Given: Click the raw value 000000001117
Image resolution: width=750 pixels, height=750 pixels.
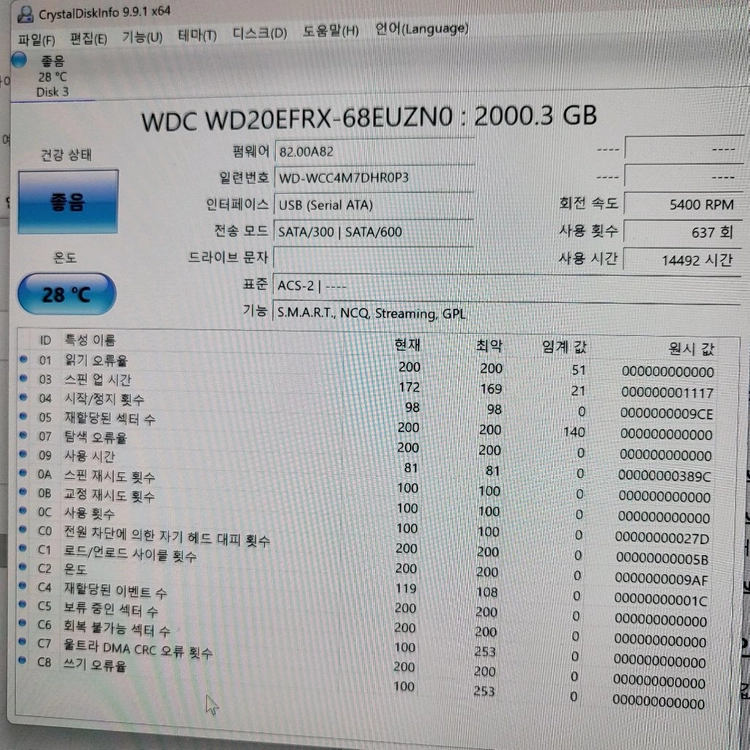Looking at the screenshot, I should (x=667, y=393).
